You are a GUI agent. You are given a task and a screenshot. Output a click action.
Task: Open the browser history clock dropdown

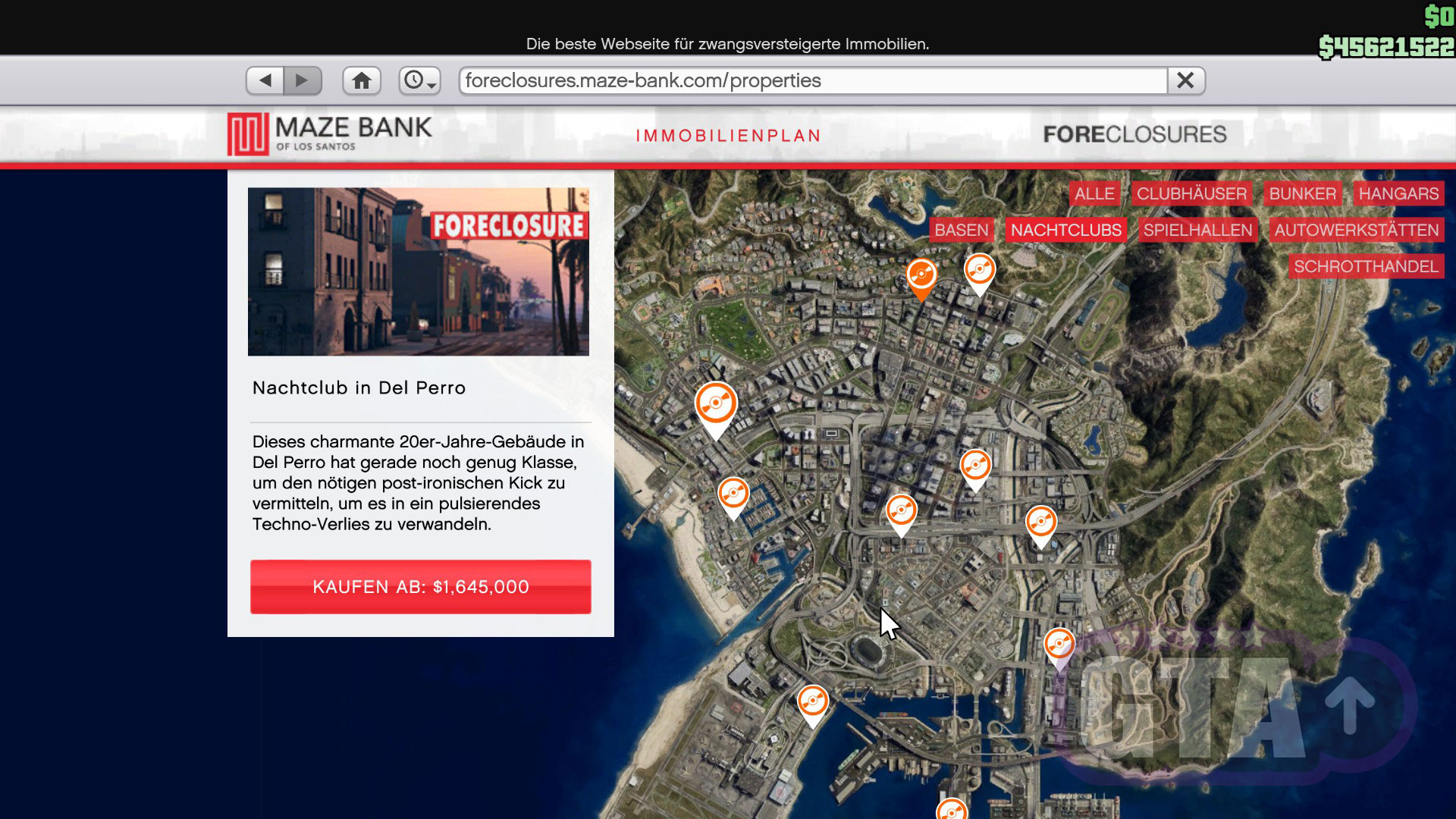[x=419, y=80]
